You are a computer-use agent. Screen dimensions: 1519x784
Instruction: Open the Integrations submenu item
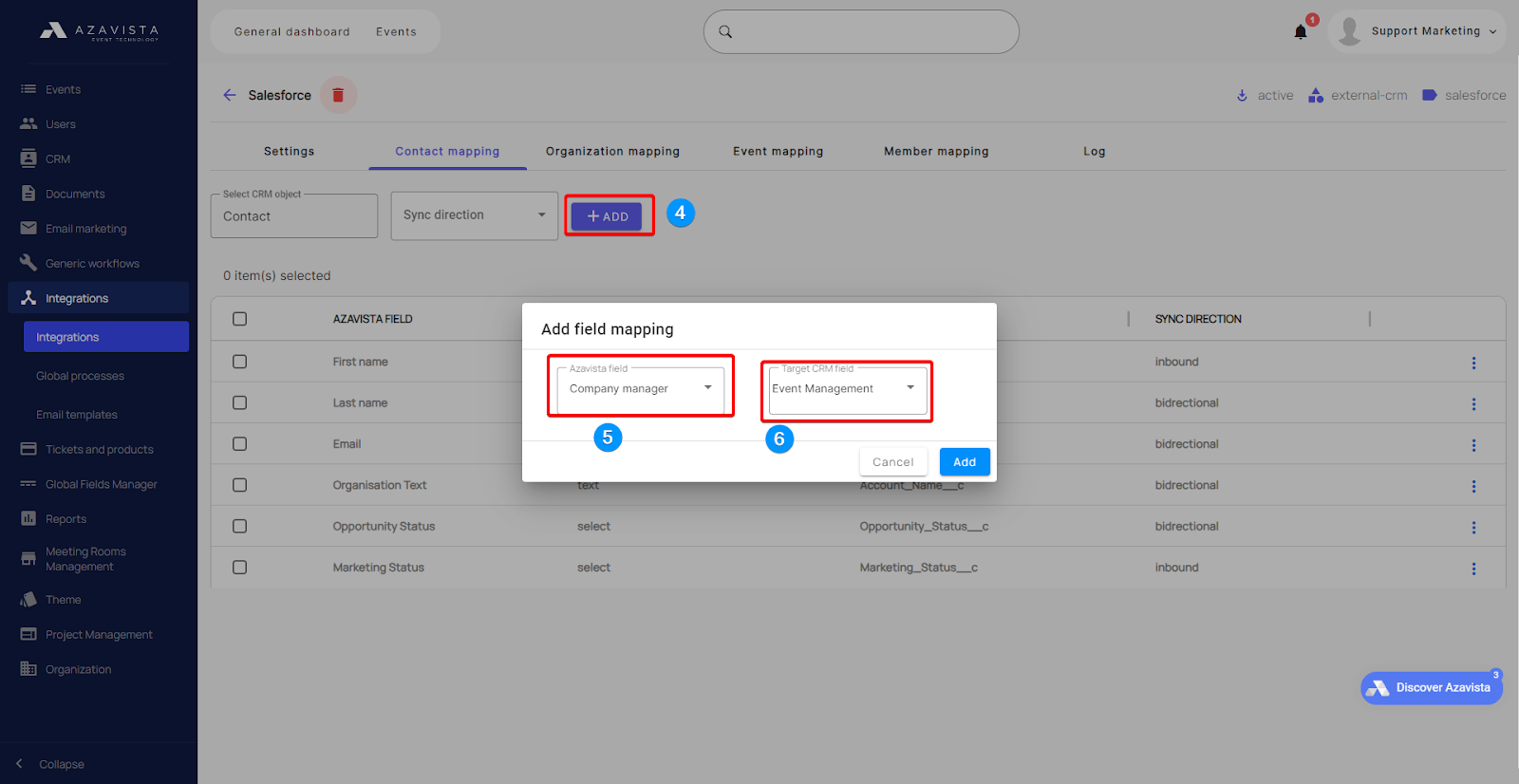(106, 337)
